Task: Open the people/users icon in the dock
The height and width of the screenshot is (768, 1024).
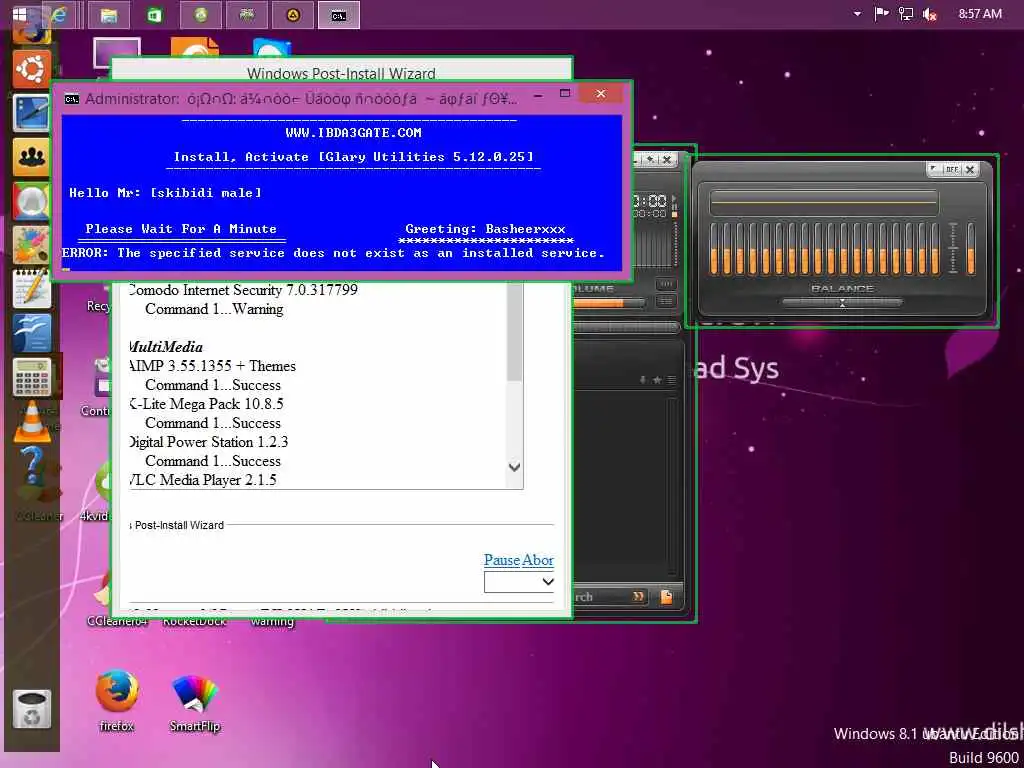Action: pos(31,157)
